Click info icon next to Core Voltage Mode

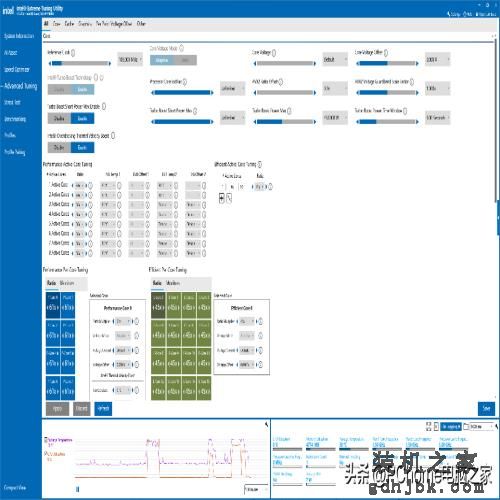[x=182, y=48]
